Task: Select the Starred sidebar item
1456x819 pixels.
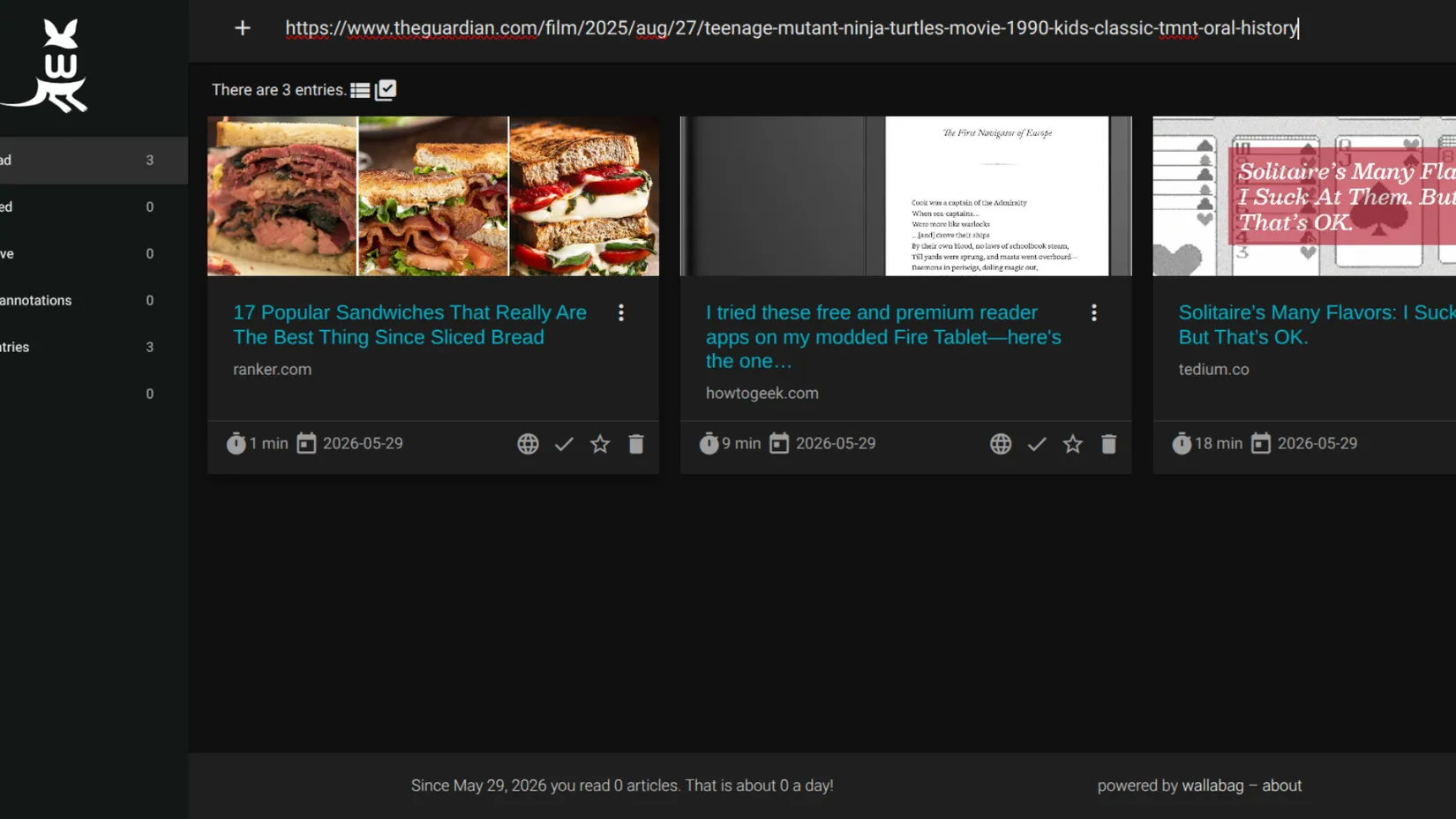Action: 94,207
